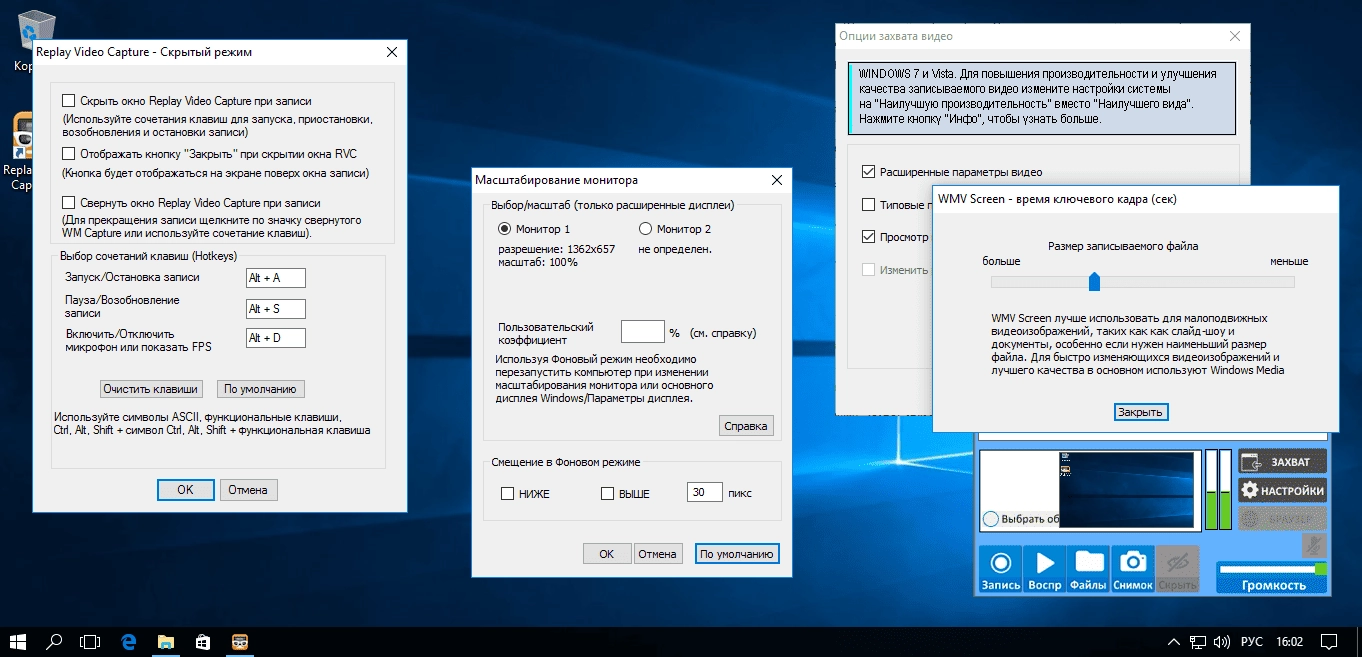
Task: Click the РУС input language indicator
Action: click(x=1252, y=641)
